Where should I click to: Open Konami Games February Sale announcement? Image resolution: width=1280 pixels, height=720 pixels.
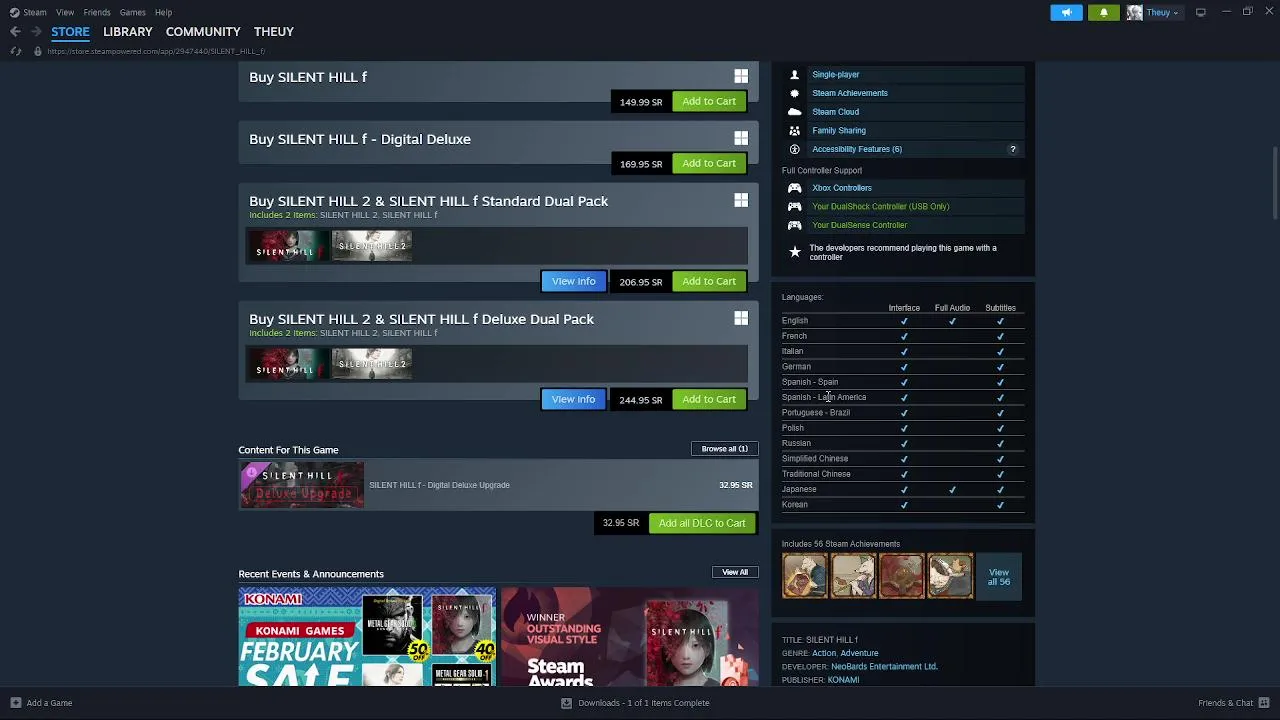367,637
